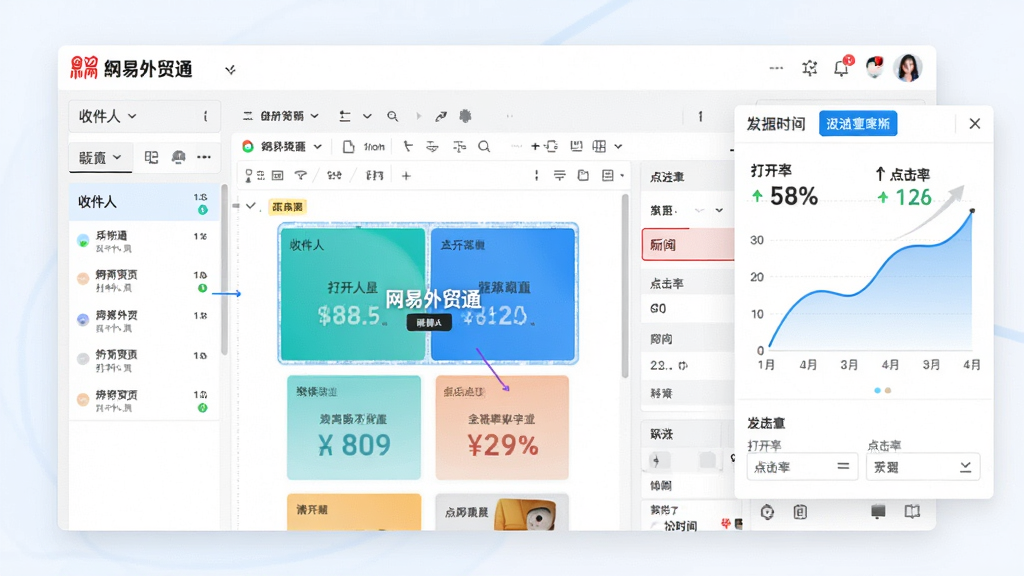Click the sidebar contact person icon
1024x576 pixels.
178,157
